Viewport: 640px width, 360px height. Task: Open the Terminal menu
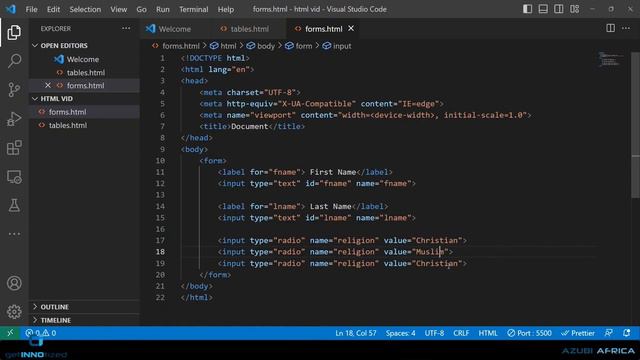coord(193,9)
